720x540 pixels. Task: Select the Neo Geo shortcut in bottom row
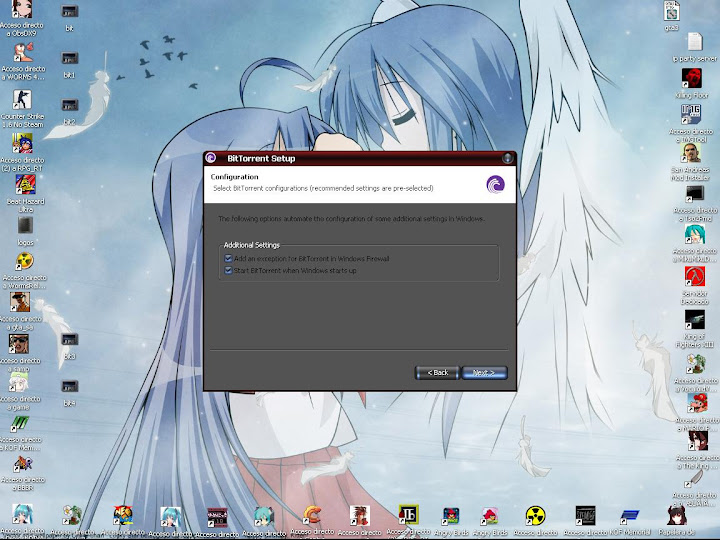[123, 515]
